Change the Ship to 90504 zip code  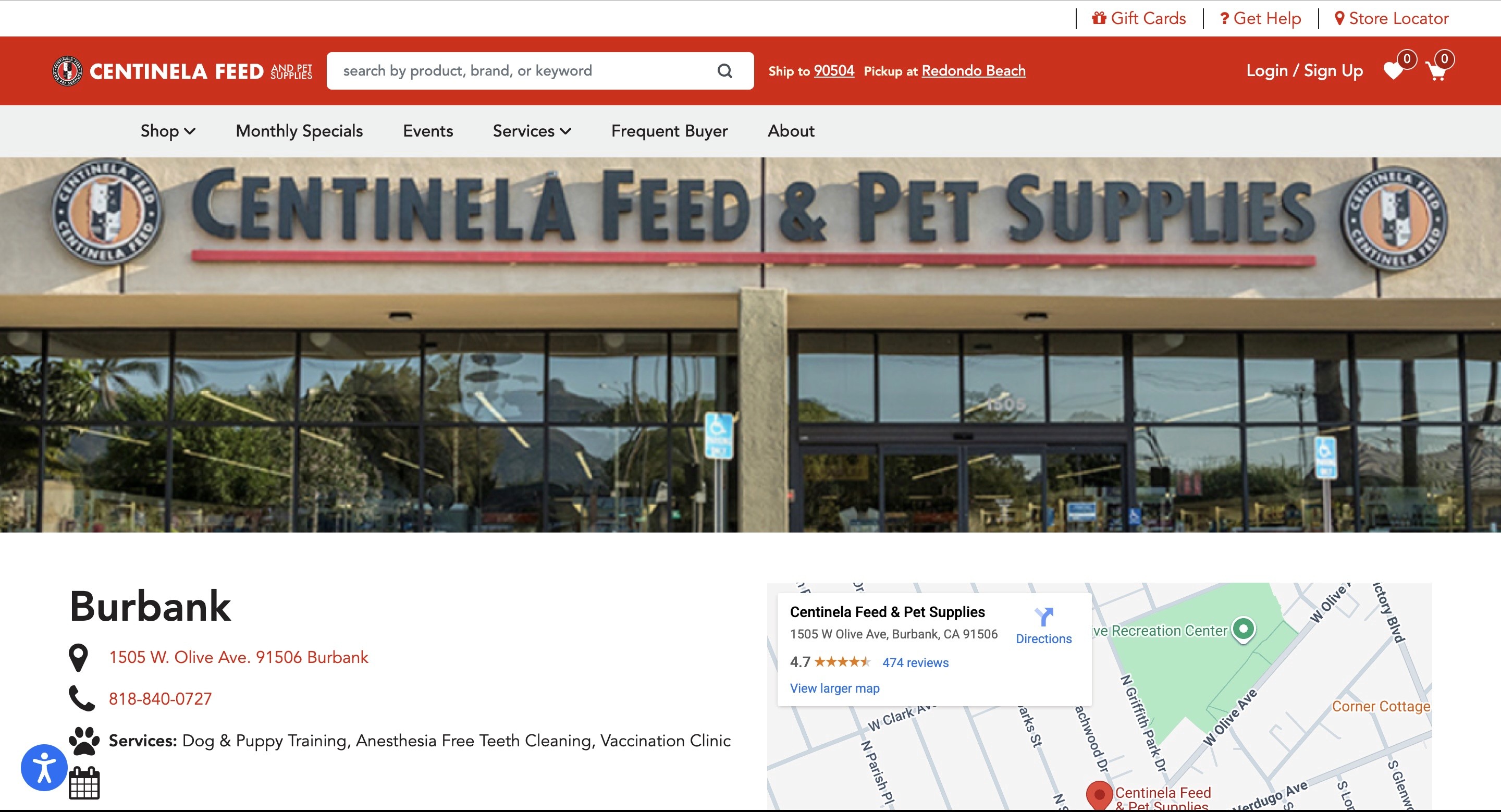(834, 71)
